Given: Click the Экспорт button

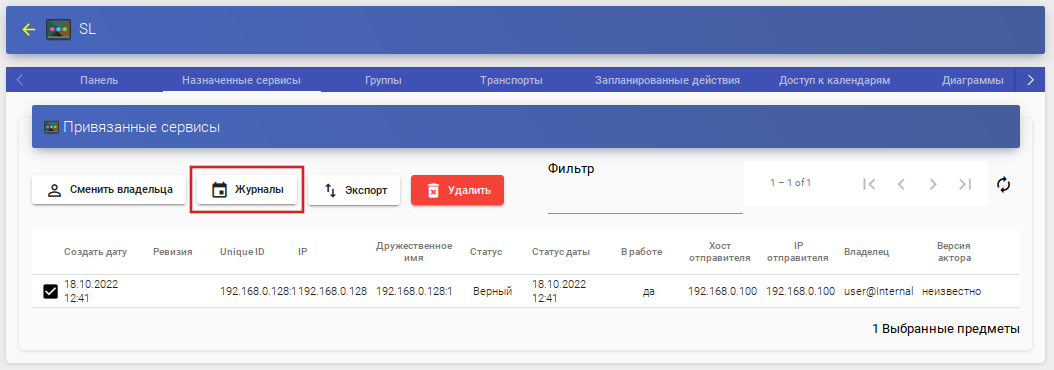Looking at the screenshot, I should point(354,190).
